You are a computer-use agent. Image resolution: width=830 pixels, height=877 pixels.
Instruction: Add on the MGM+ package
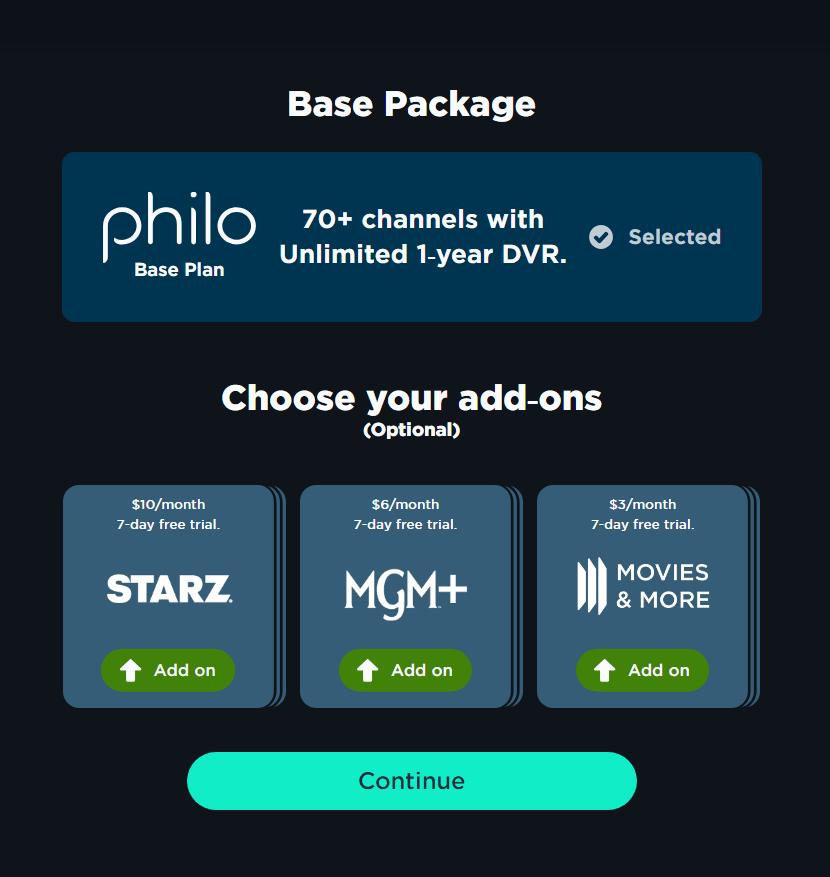(405, 670)
